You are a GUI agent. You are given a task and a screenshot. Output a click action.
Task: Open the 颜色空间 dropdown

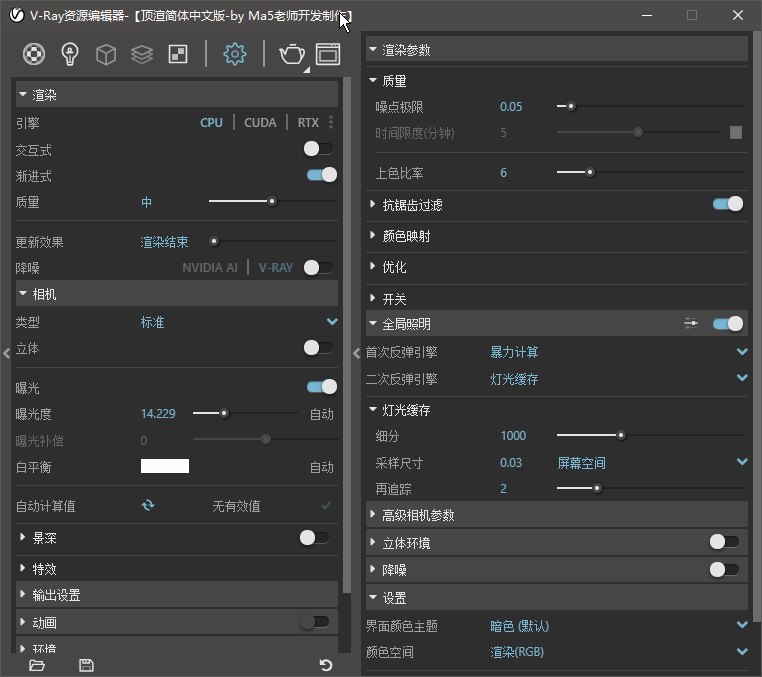[742, 652]
